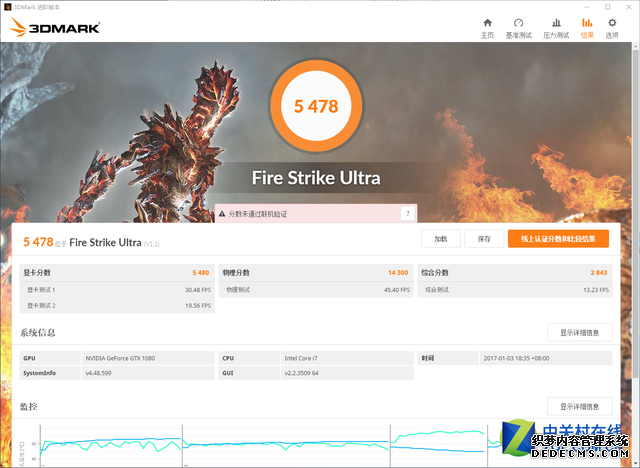Screen dimensions: 640x468
Task: Click the 系统信息 section heading
Action: pyautogui.click(x=38, y=333)
